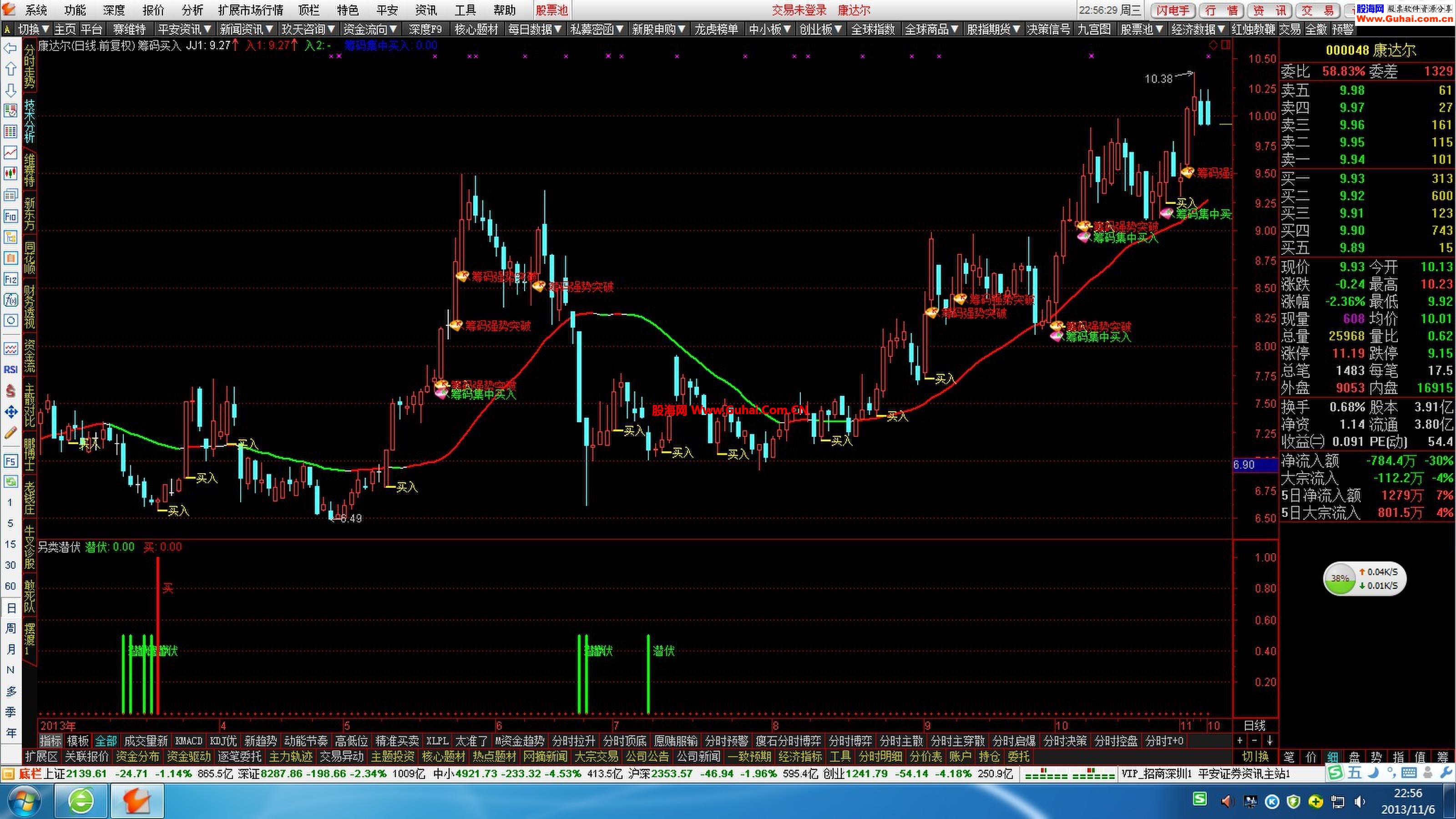Select the 季 quarterly period button
Viewport: 1456px width, 819px height.
[10, 712]
